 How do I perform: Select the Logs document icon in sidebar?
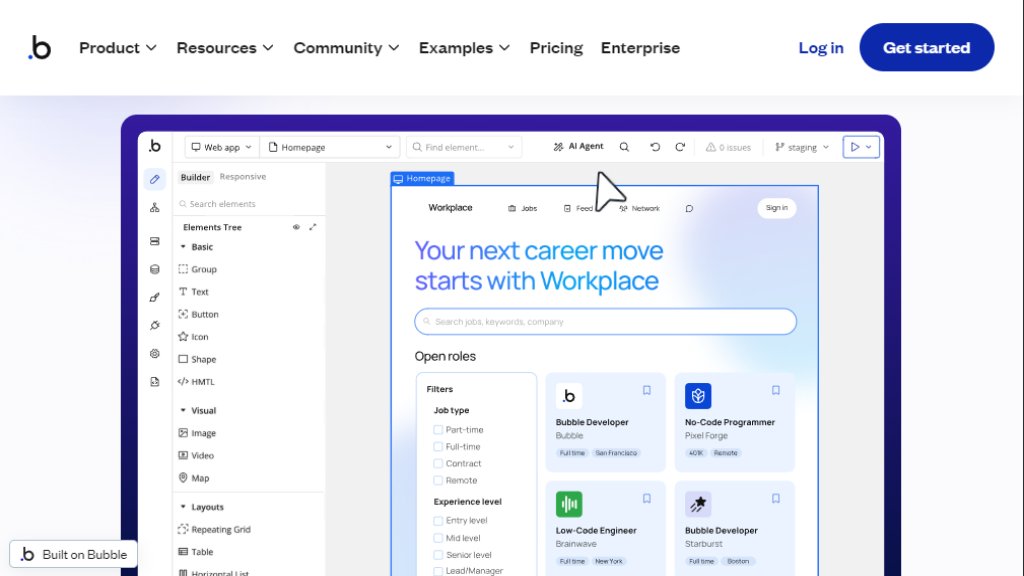155,381
